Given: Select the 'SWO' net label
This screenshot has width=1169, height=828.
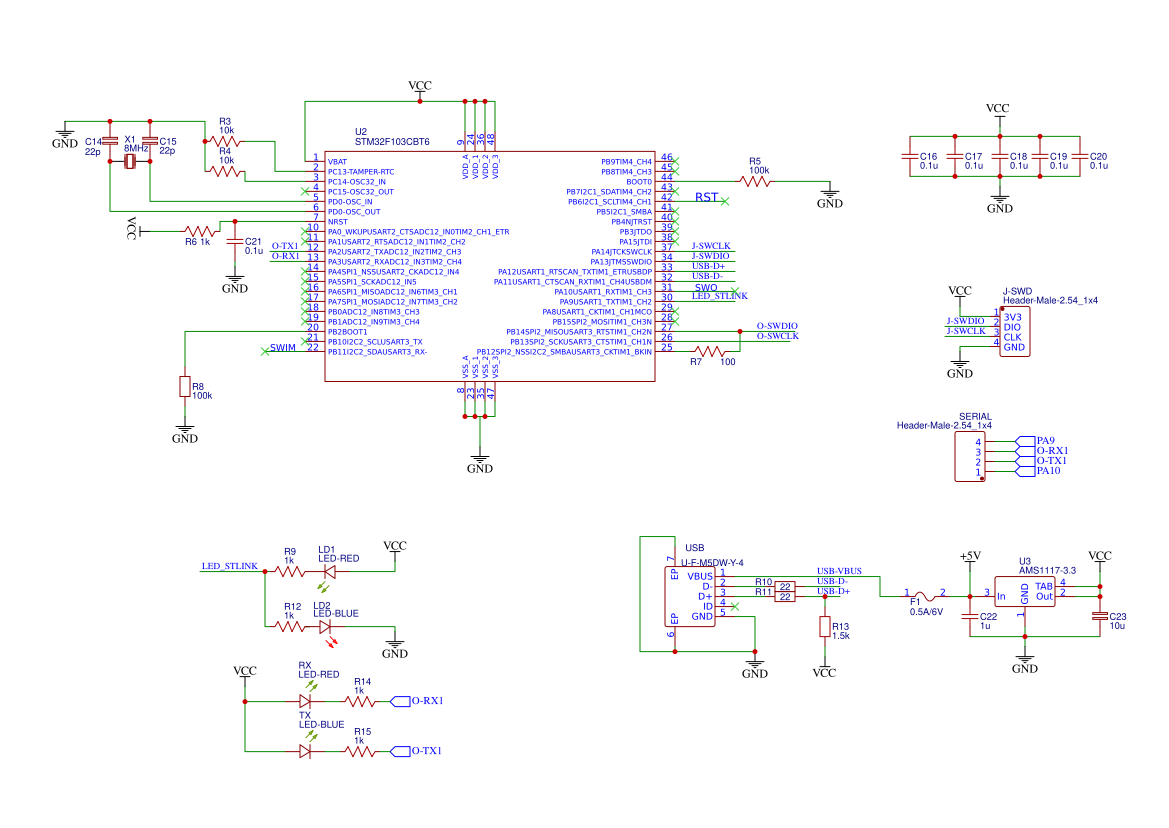Looking at the screenshot, I should pos(706,288).
